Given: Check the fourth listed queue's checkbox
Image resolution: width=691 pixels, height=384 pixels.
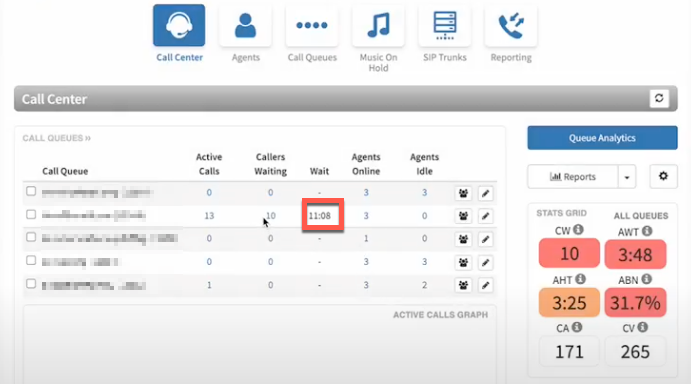Looking at the screenshot, I should point(31,261).
